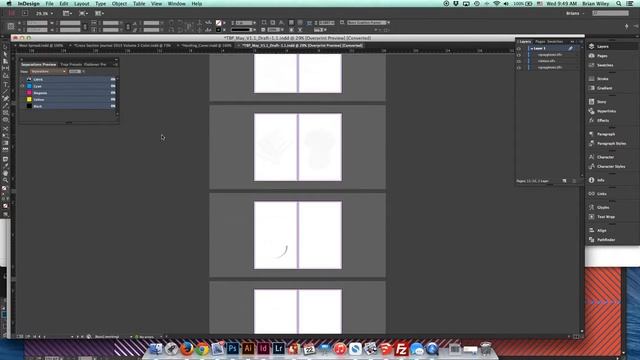Toggle visibility of second sublayer item

(519, 61)
